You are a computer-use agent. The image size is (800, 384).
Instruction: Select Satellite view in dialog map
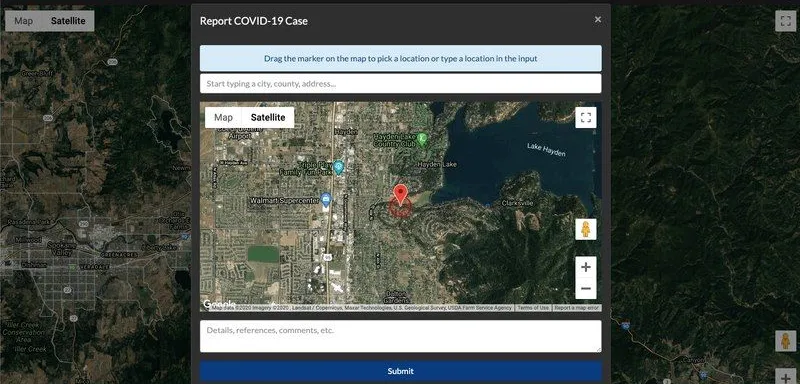pos(268,117)
